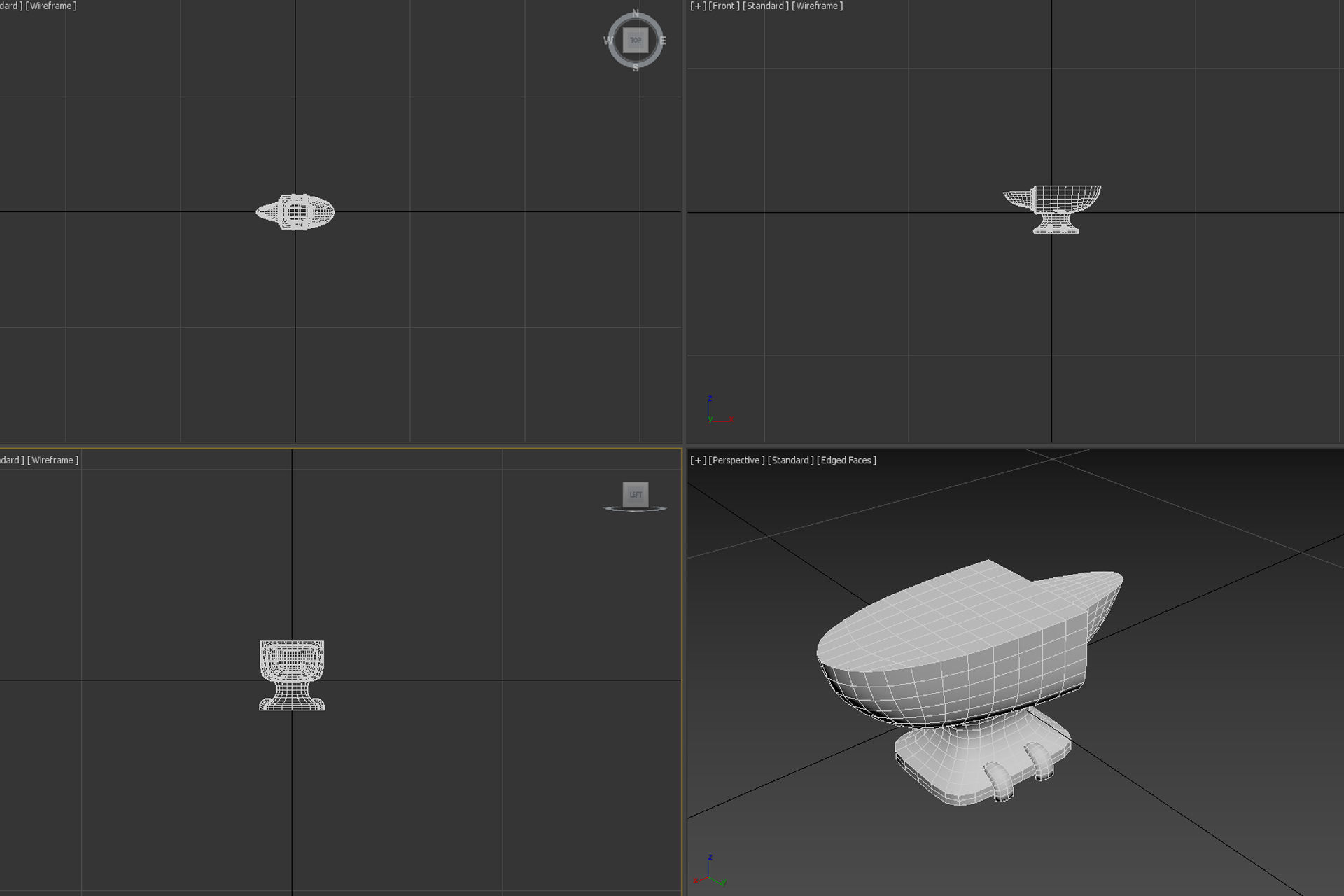Click the W compass letter on the ViewCube
The width and height of the screenshot is (1344, 896).
[608, 41]
